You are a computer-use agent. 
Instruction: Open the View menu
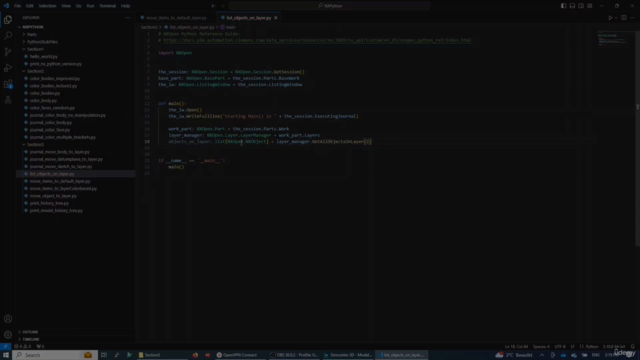click(66, 6)
